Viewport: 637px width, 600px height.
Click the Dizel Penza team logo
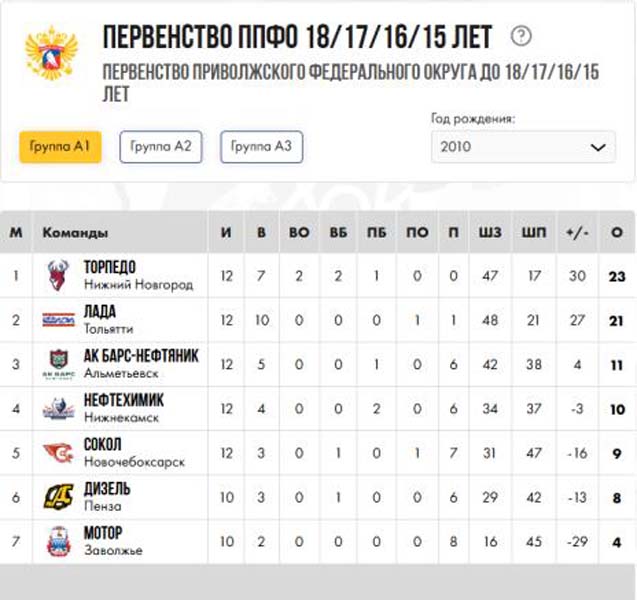pos(58,497)
